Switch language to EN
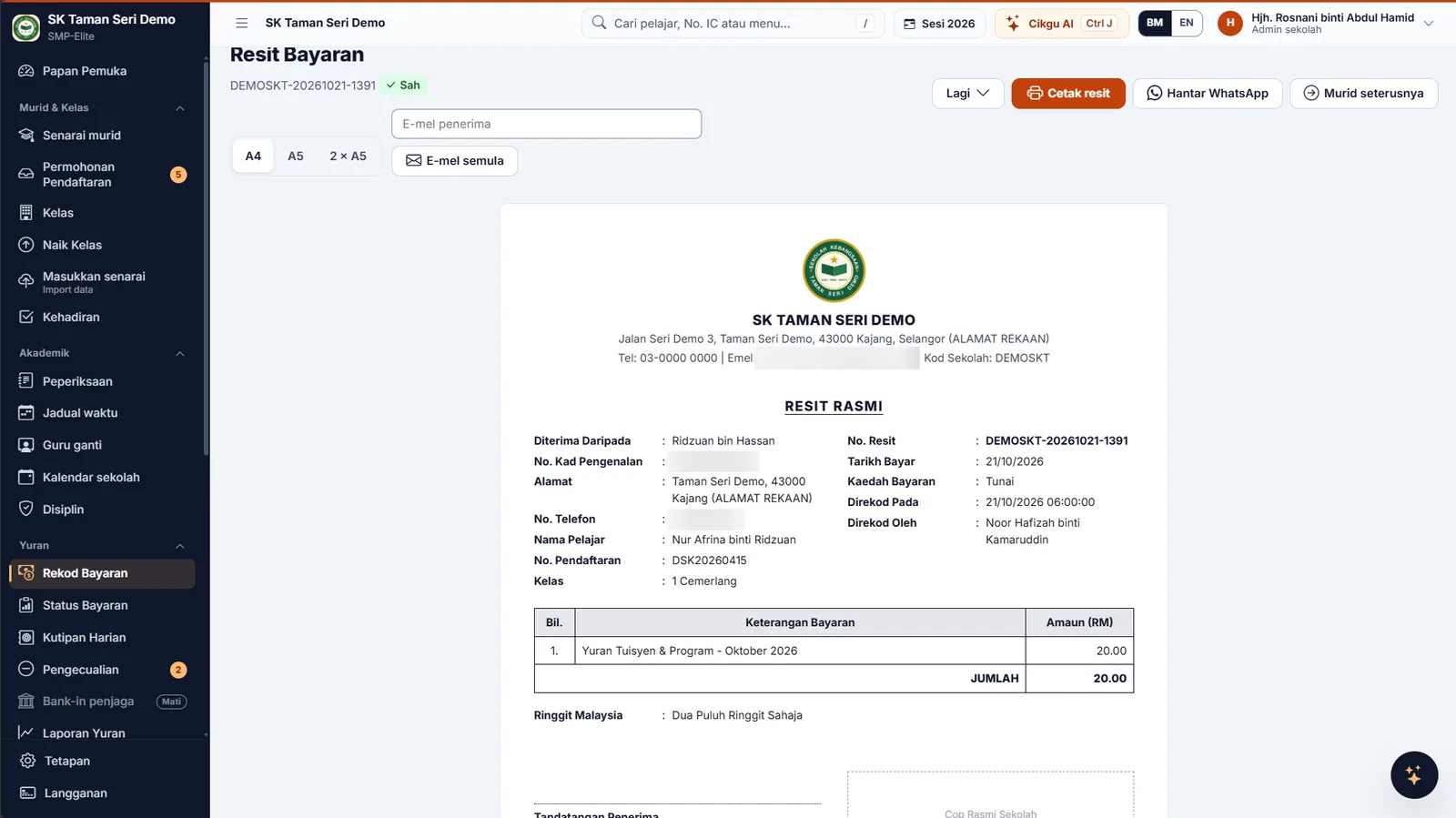Viewport: 1456px width, 818px height. [x=1187, y=23]
